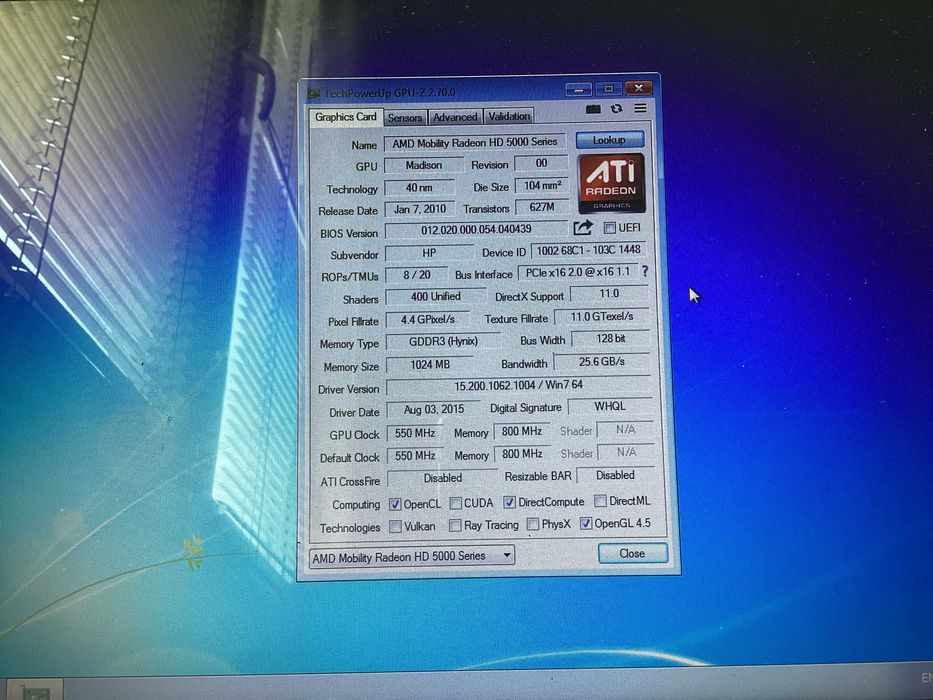This screenshot has width=933, height=700.
Task: Click the Release Date Jan 7, 2010 value
Action: tap(419, 209)
